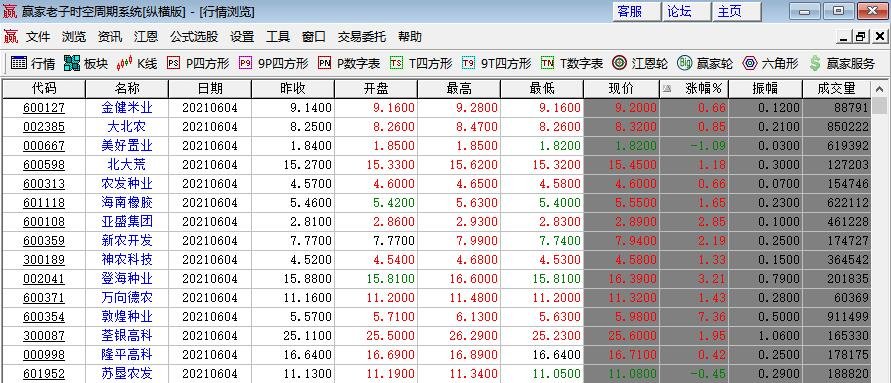The image size is (891, 383).
Task: Open stock code 002385
Action: click(44, 127)
